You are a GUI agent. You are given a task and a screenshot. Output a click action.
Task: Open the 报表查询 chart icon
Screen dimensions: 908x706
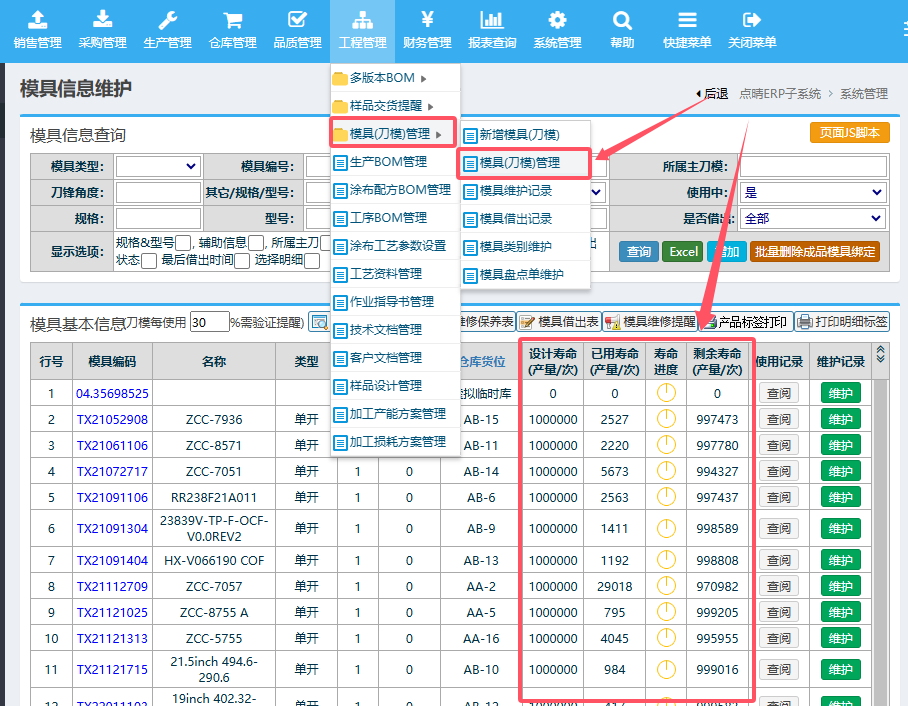[492, 21]
